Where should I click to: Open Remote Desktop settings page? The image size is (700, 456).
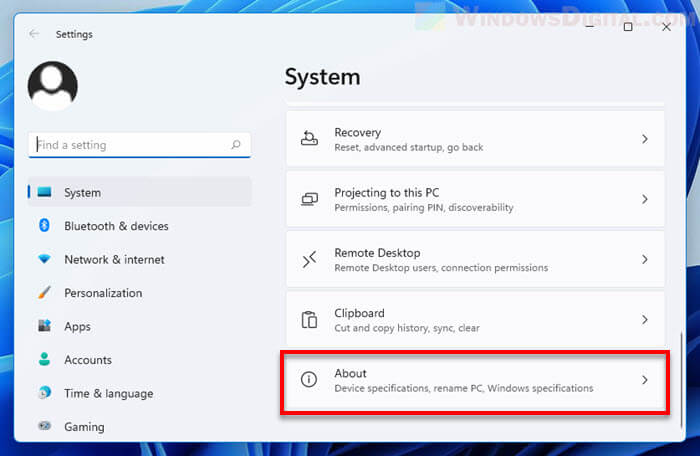475,259
